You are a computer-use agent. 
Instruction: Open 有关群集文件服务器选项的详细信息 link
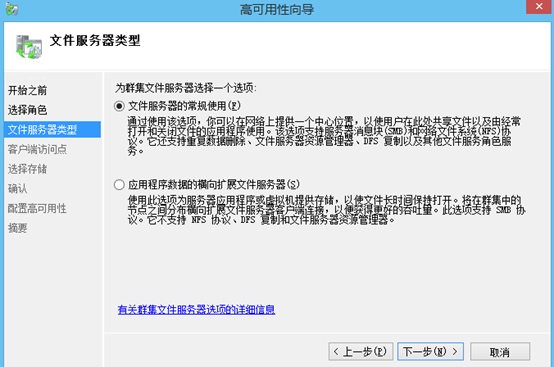pos(196,310)
